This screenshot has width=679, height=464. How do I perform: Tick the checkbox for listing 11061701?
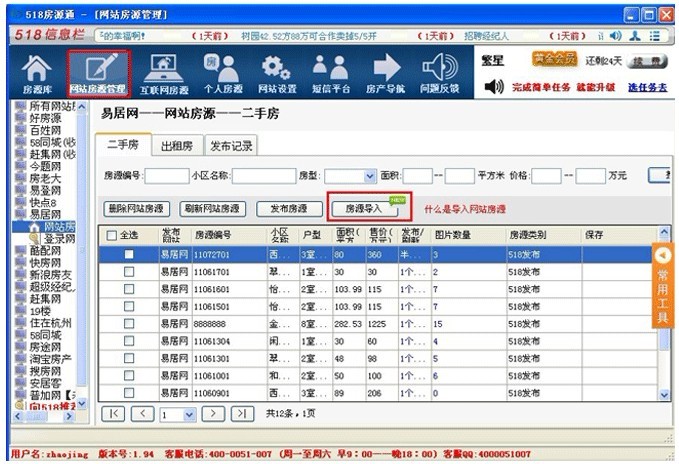pyautogui.click(x=129, y=272)
